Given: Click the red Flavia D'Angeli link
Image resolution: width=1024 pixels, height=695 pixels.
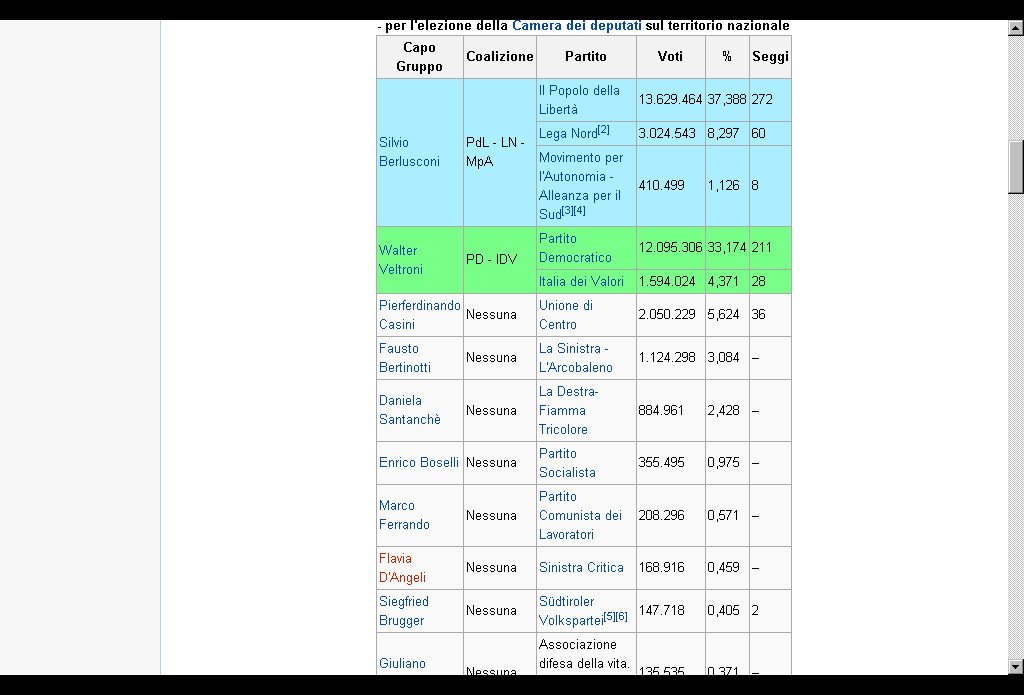Looking at the screenshot, I should (x=402, y=568).
